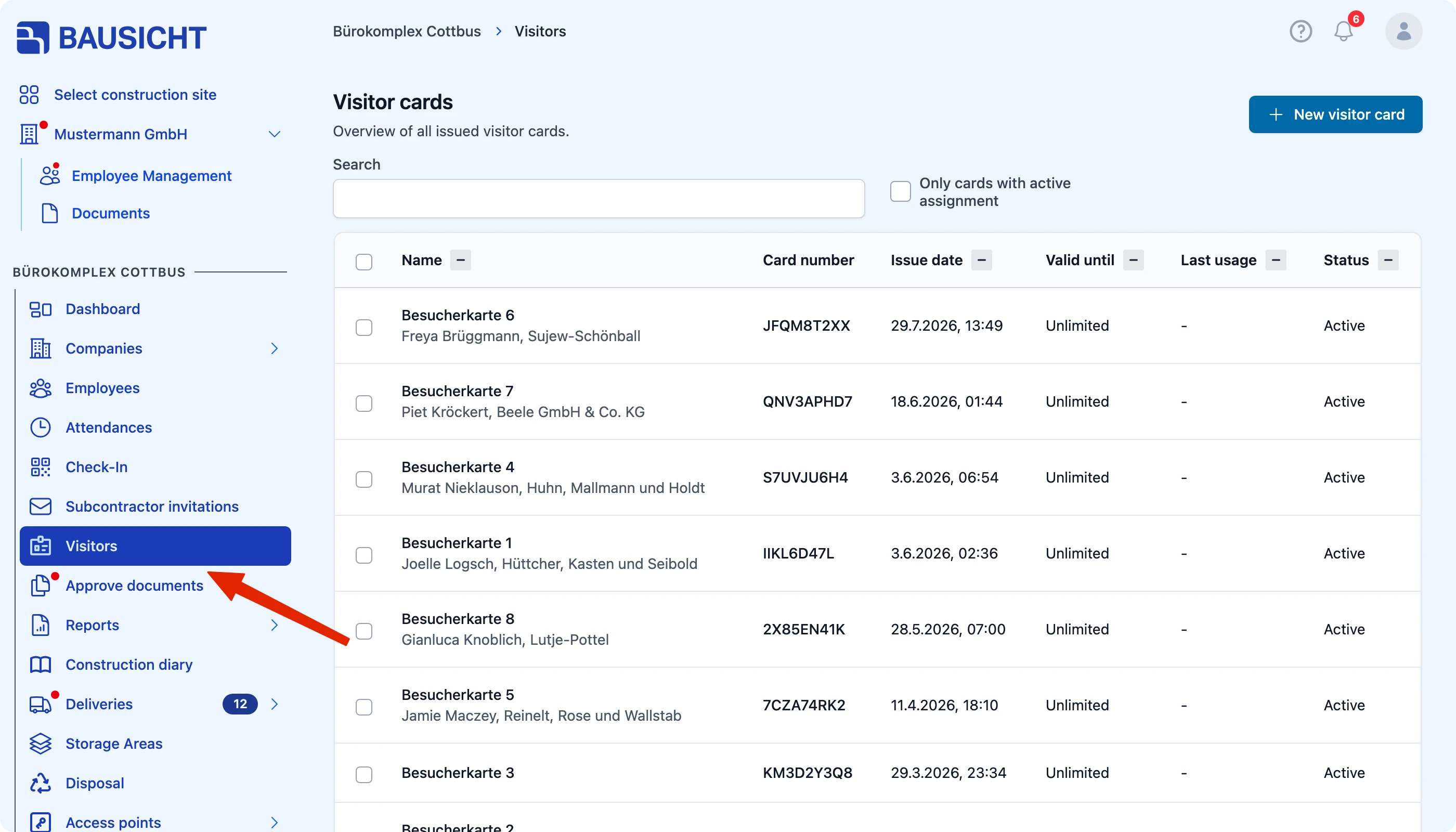Sort by the Name column toggle

pos(461,260)
